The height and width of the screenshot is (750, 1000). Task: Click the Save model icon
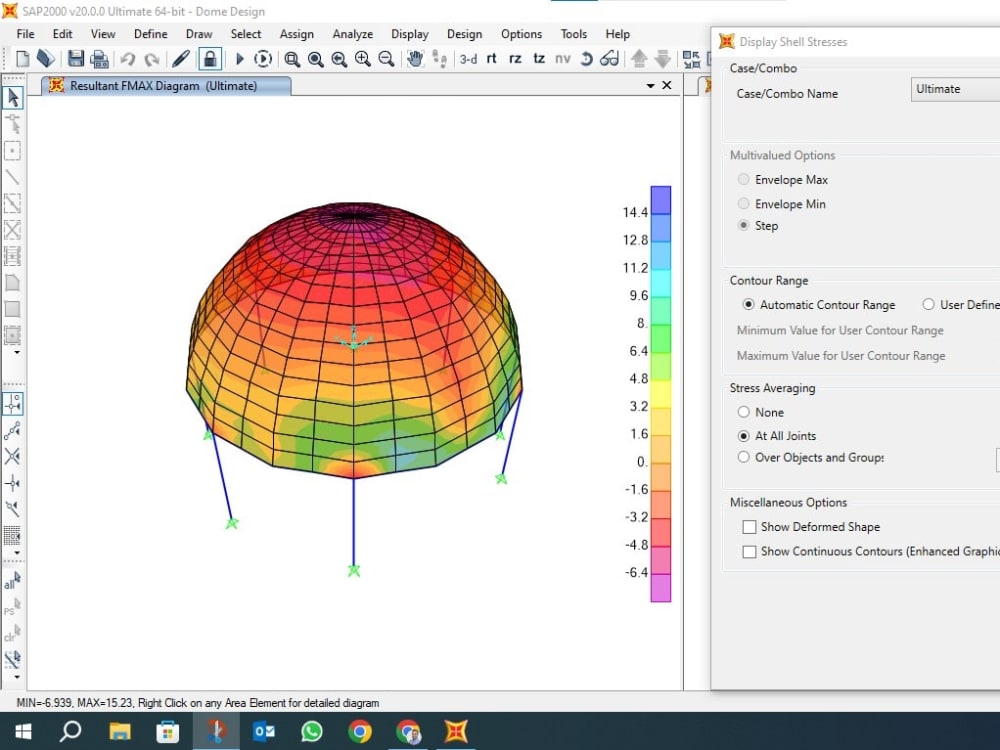tap(75, 58)
